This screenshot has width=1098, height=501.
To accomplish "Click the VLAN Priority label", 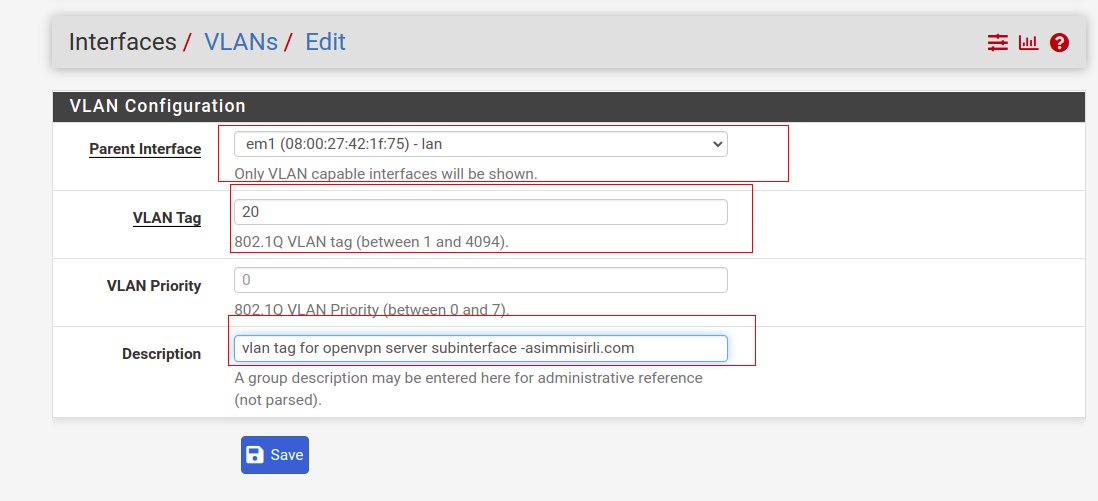I will pyautogui.click(x=154, y=286).
